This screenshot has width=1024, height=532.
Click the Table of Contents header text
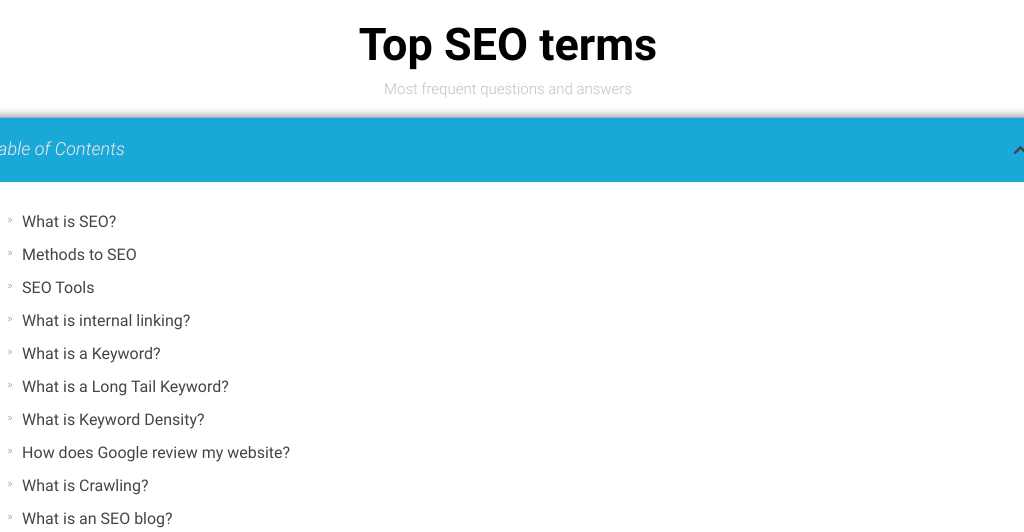point(62,149)
